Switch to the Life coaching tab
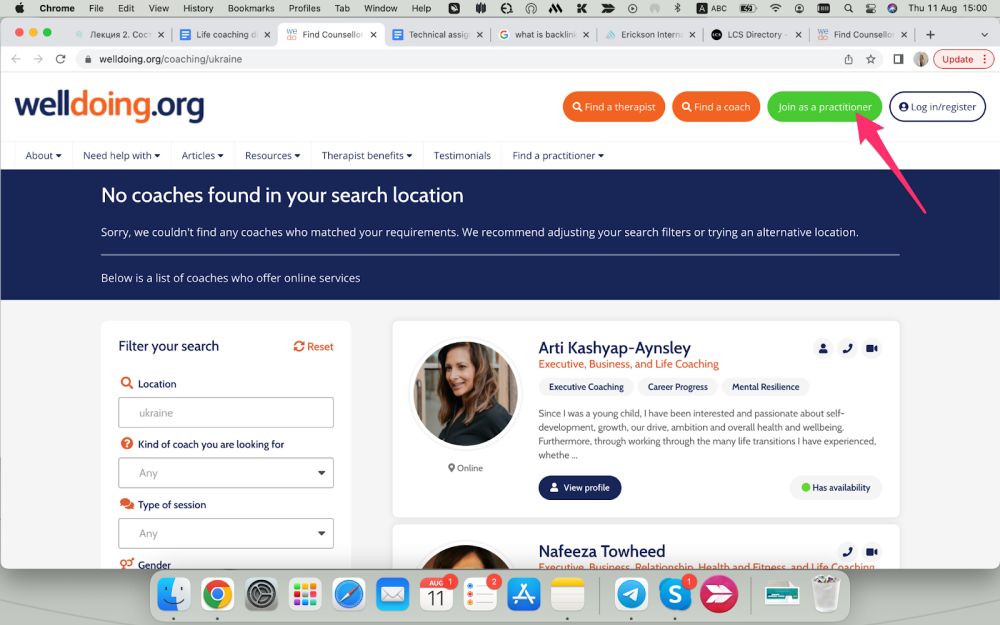Image resolution: width=1000 pixels, height=625 pixels. point(223,34)
